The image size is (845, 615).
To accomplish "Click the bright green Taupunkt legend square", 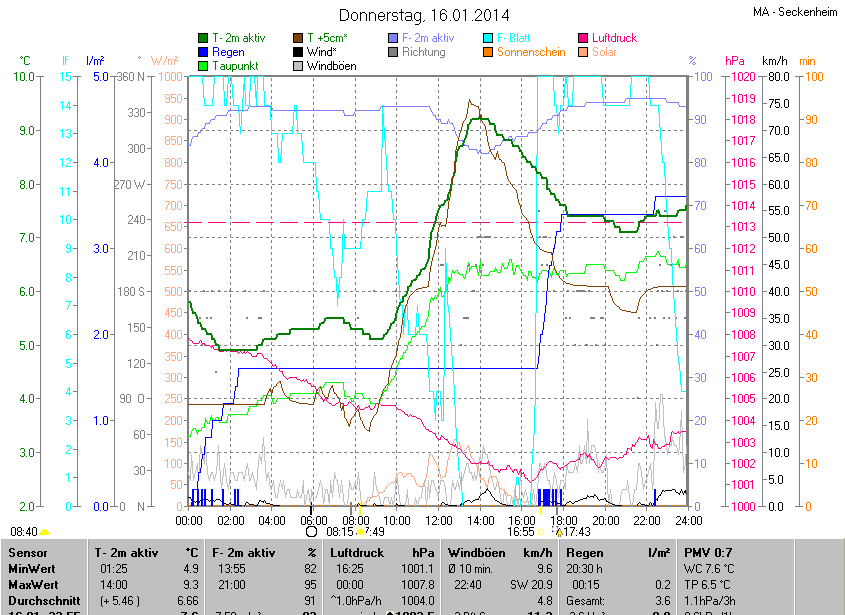I will coord(204,66).
